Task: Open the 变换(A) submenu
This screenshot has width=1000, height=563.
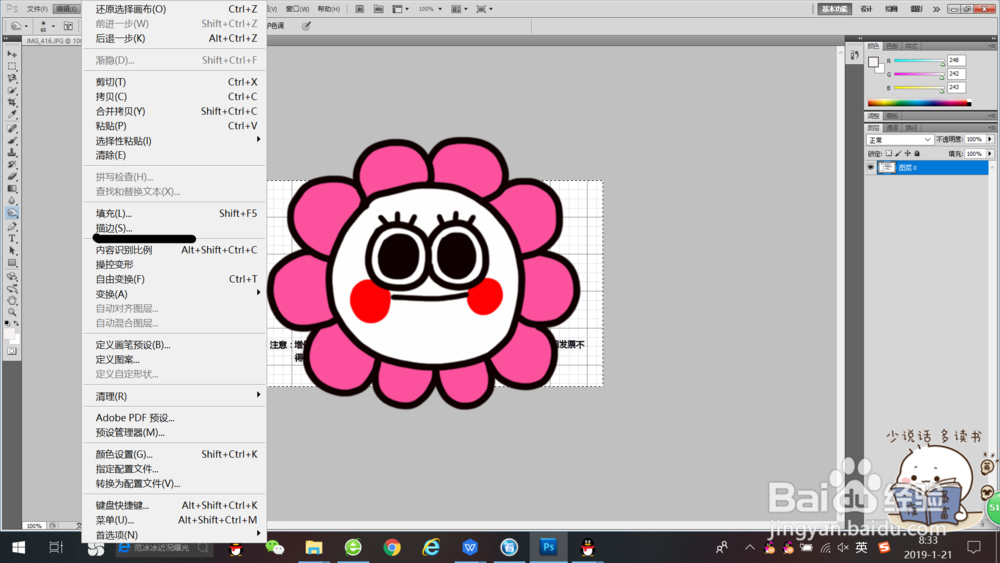Action: point(174,294)
